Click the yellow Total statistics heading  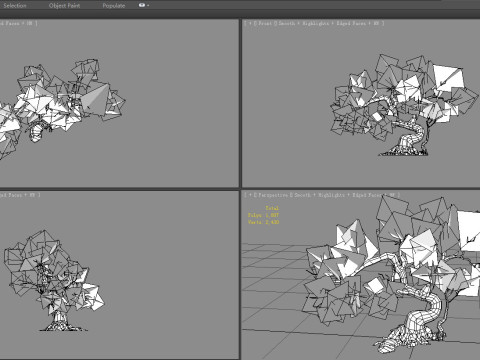click(272, 208)
